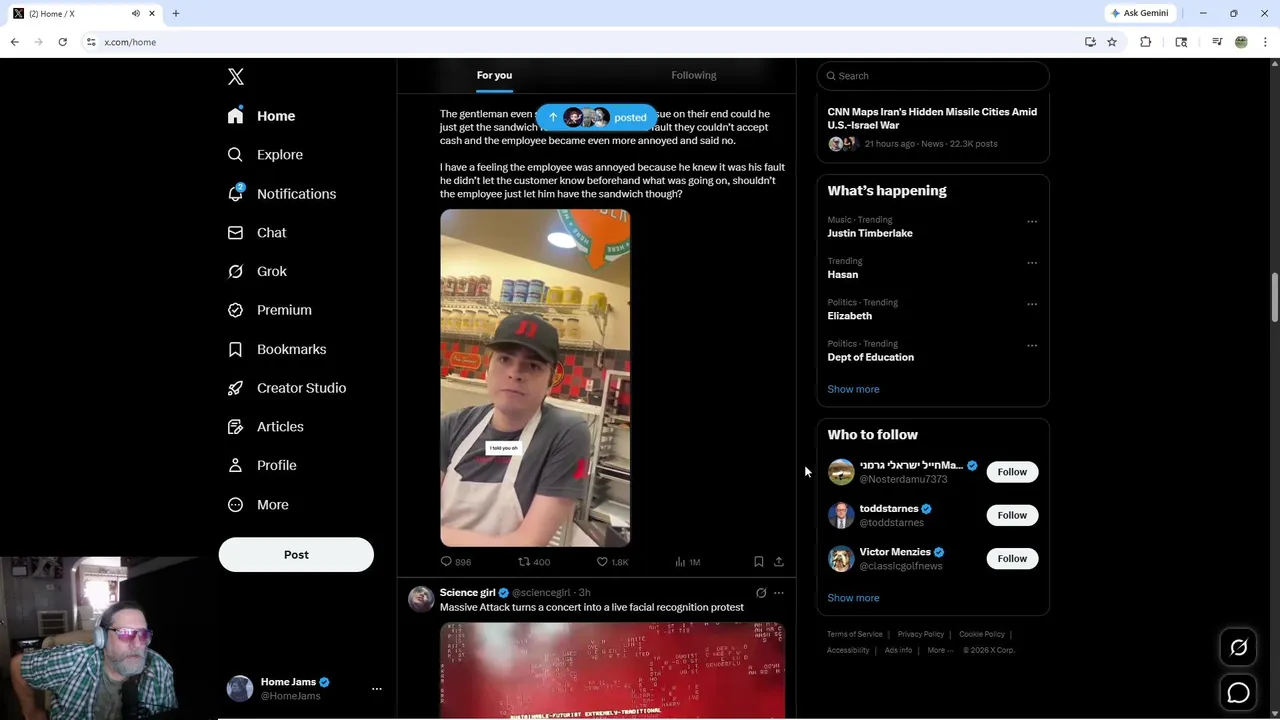Image resolution: width=1280 pixels, height=720 pixels.
Task: Go to Profile page
Action: click(x=263, y=465)
